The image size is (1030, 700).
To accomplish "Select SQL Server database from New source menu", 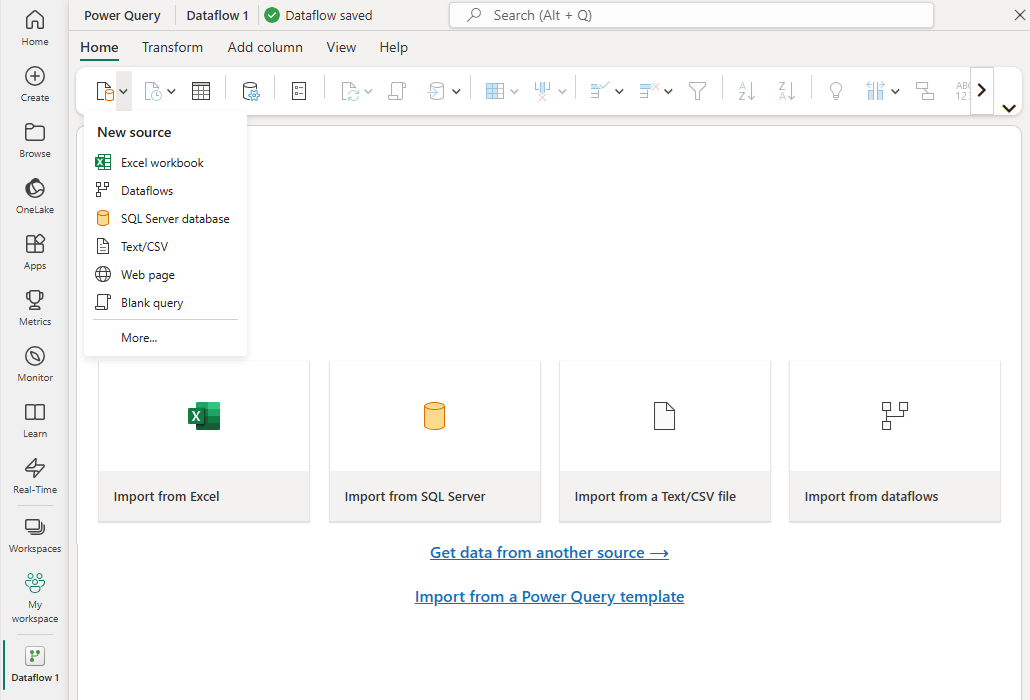I will pos(175,219).
